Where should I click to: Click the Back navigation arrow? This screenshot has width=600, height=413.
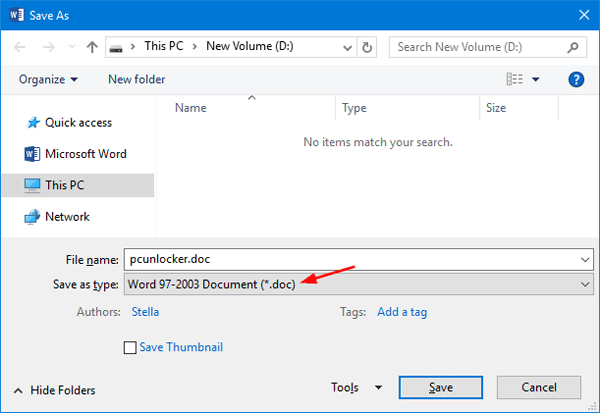tap(22, 47)
